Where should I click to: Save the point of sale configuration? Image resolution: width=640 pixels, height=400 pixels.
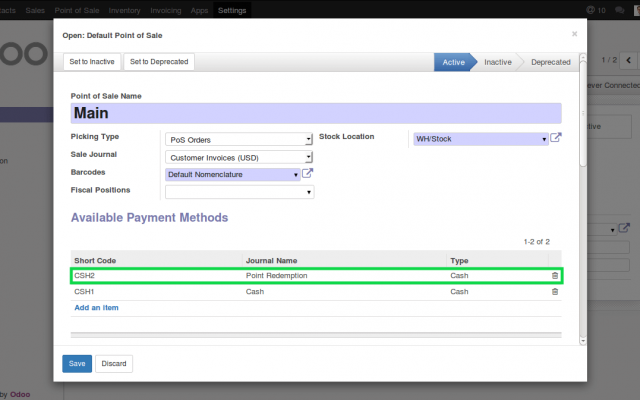[77, 364]
